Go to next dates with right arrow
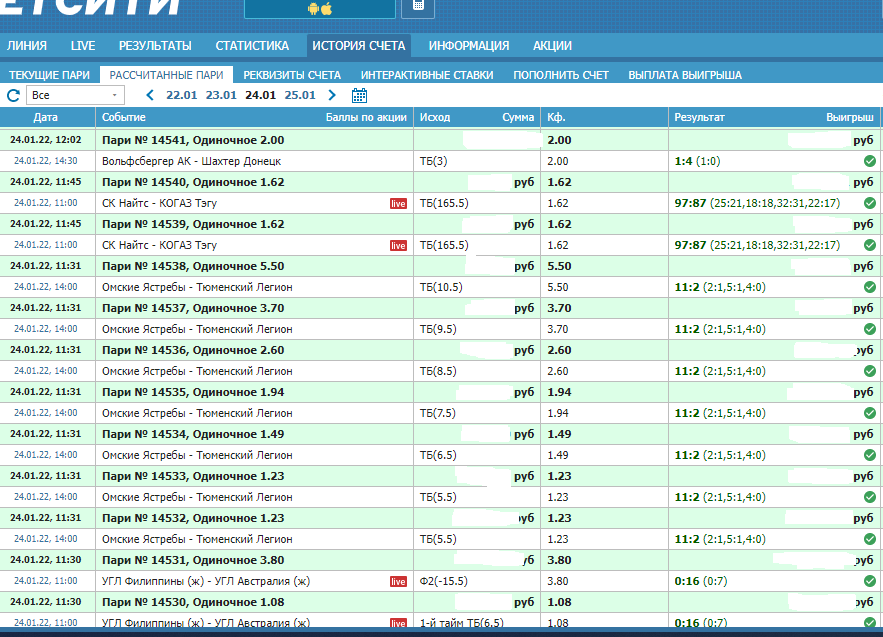Screen dimensions: 883x637 pyautogui.click(x=332, y=96)
